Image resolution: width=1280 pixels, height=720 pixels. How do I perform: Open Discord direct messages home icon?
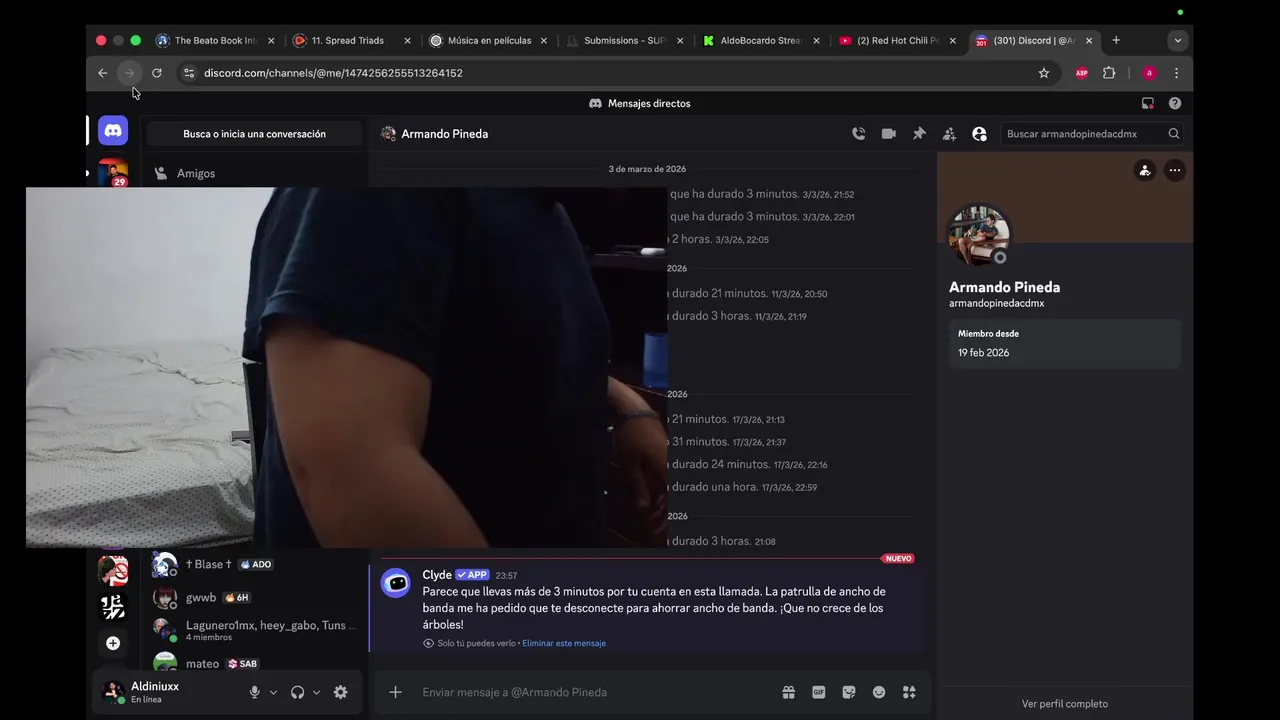point(113,130)
